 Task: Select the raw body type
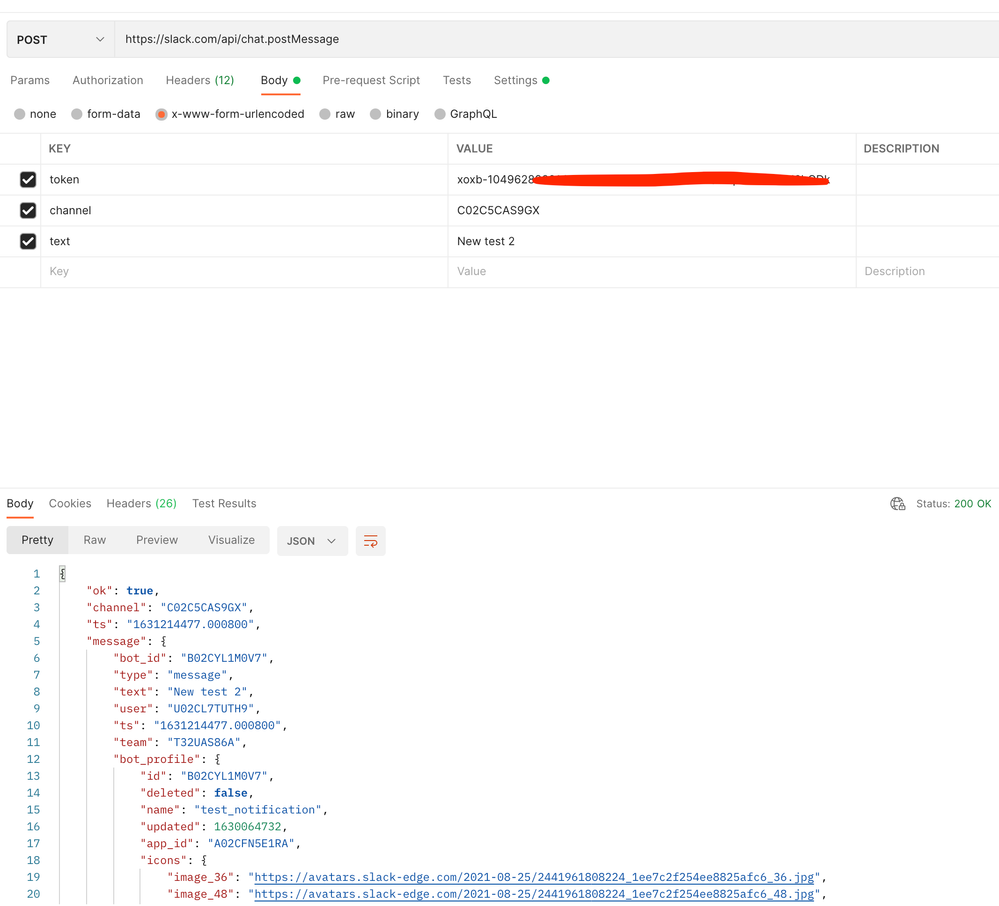[325, 114]
